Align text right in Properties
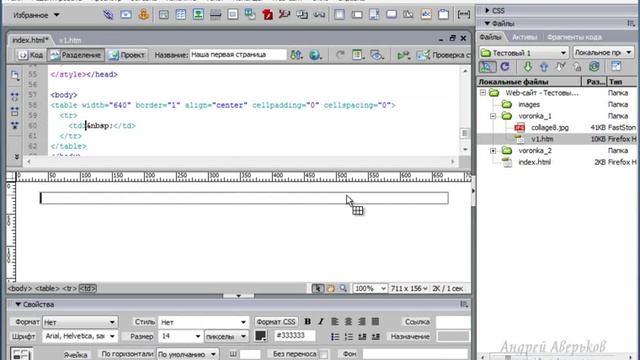 pyautogui.click(x=362, y=322)
